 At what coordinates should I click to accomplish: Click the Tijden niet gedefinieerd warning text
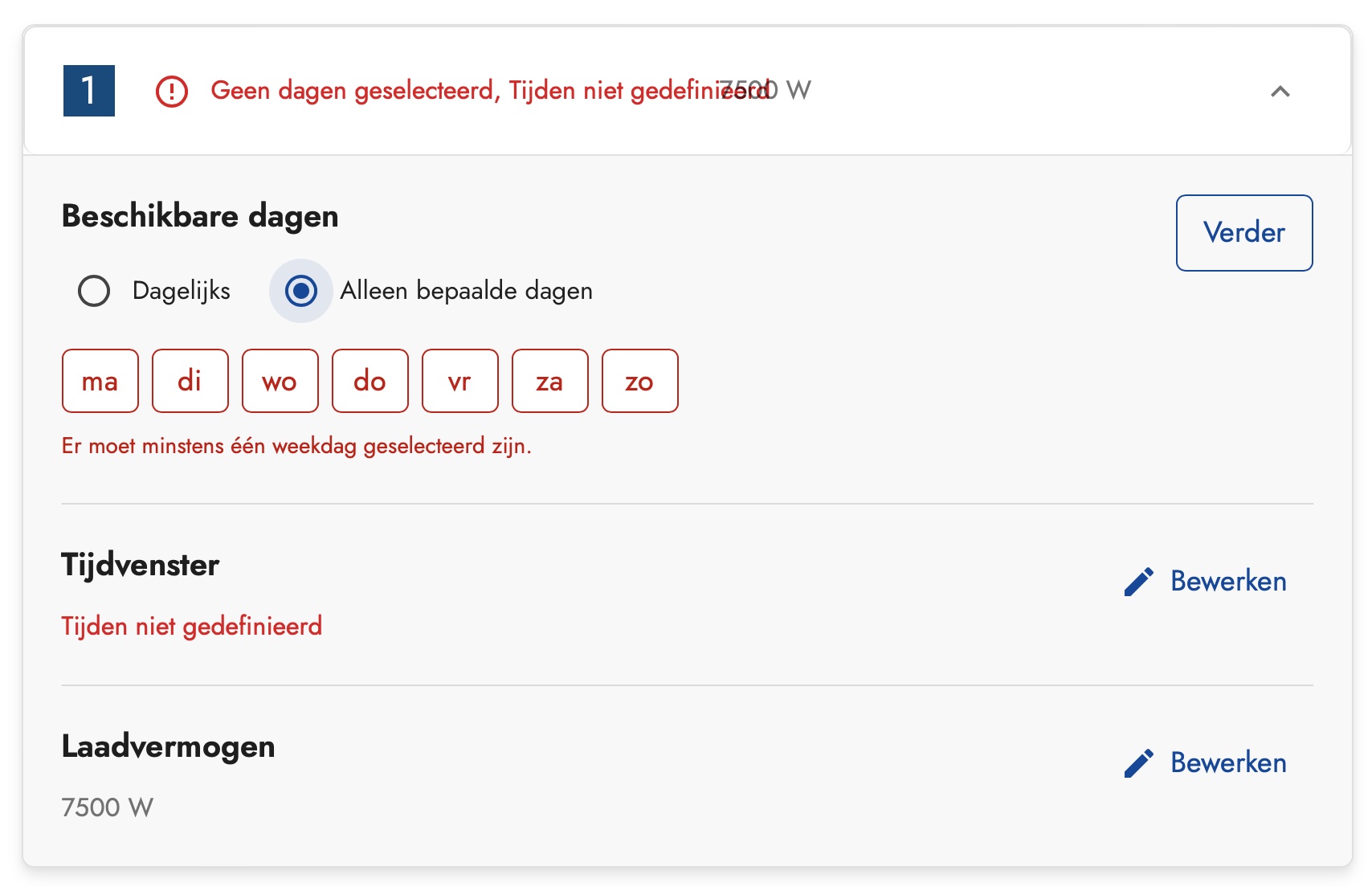click(190, 626)
